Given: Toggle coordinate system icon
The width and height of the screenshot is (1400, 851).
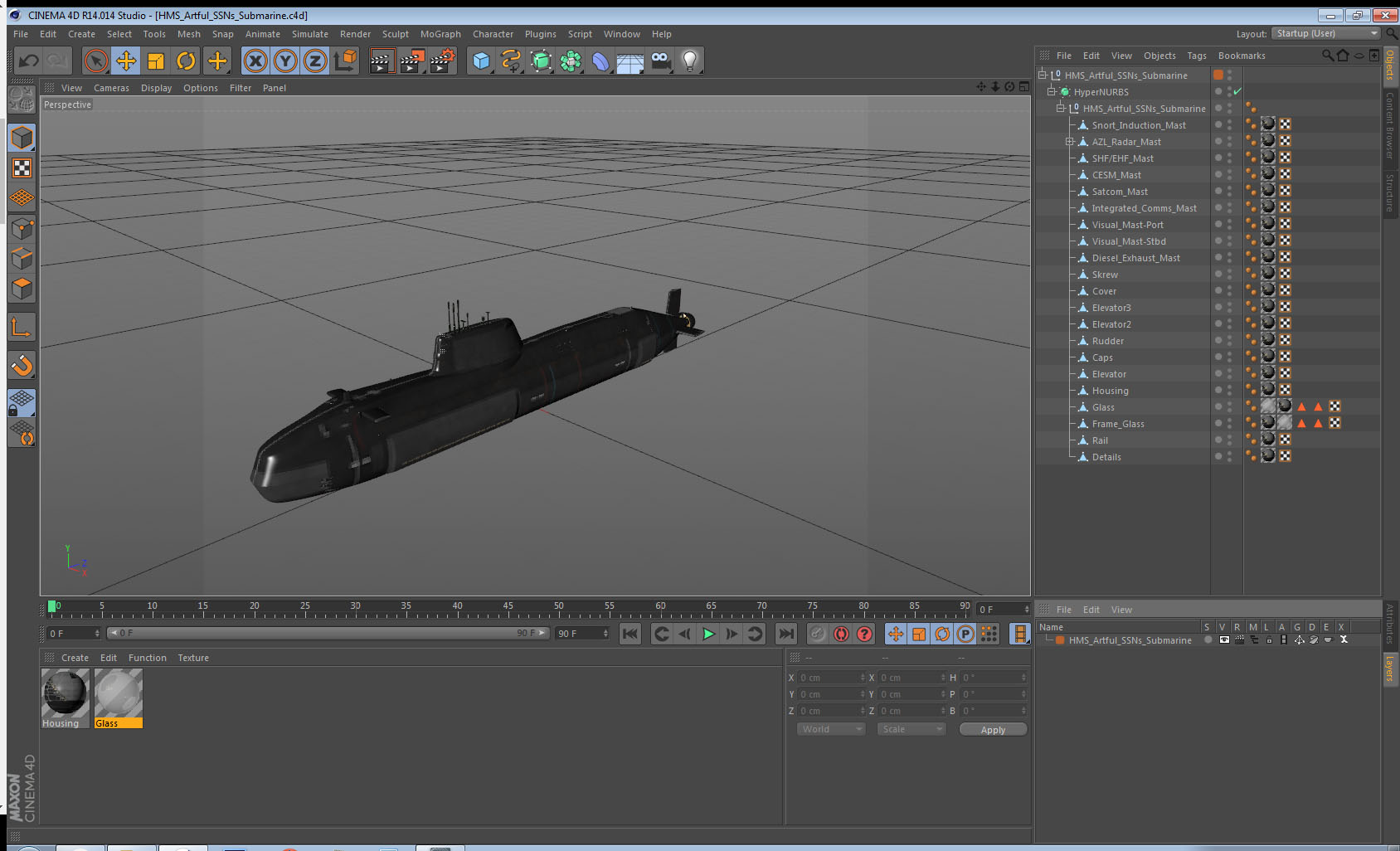Looking at the screenshot, I should coord(345,61).
